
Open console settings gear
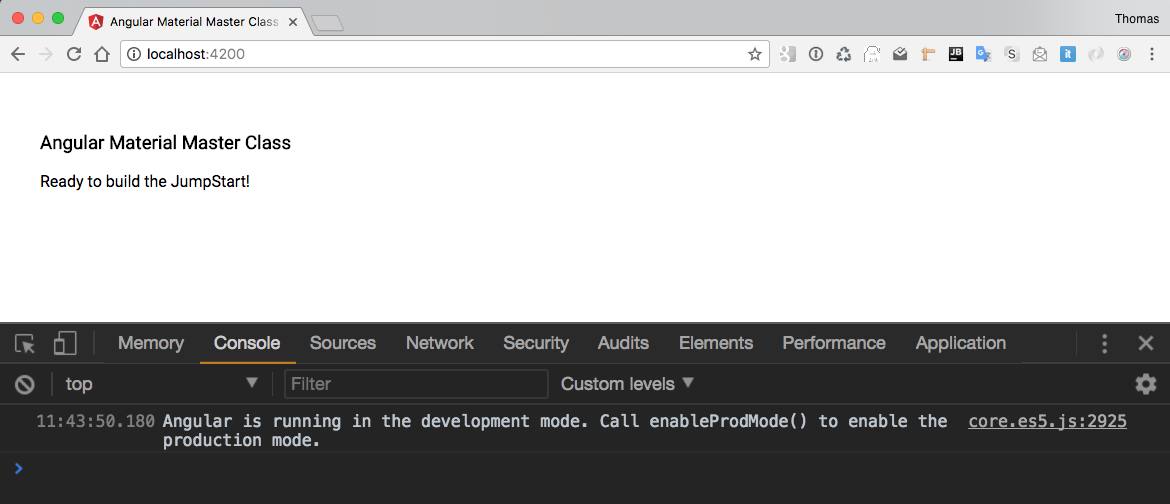pyautogui.click(x=1145, y=384)
